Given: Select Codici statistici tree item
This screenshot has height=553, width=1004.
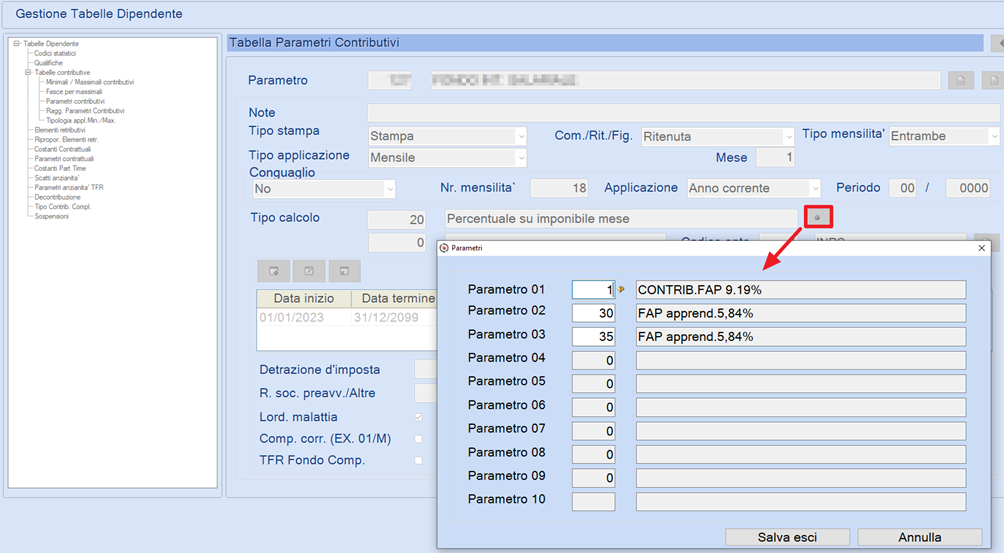Looking at the screenshot, I should [x=55, y=53].
